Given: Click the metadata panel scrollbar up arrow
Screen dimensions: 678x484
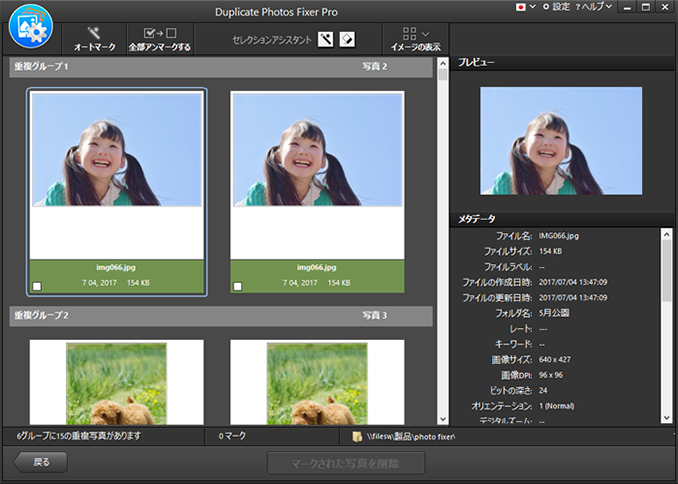Looking at the screenshot, I should pos(666,234).
